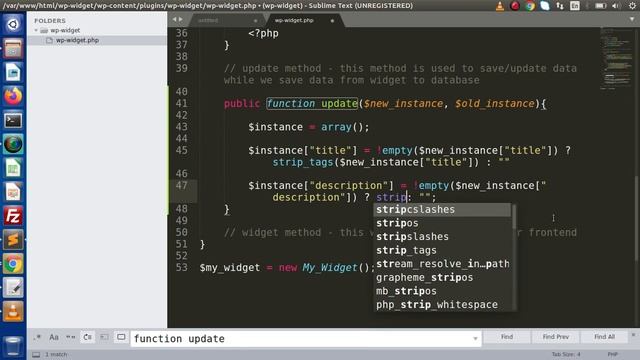Open FileZilla from the dock
The image size is (640, 360).
pos(13,216)
